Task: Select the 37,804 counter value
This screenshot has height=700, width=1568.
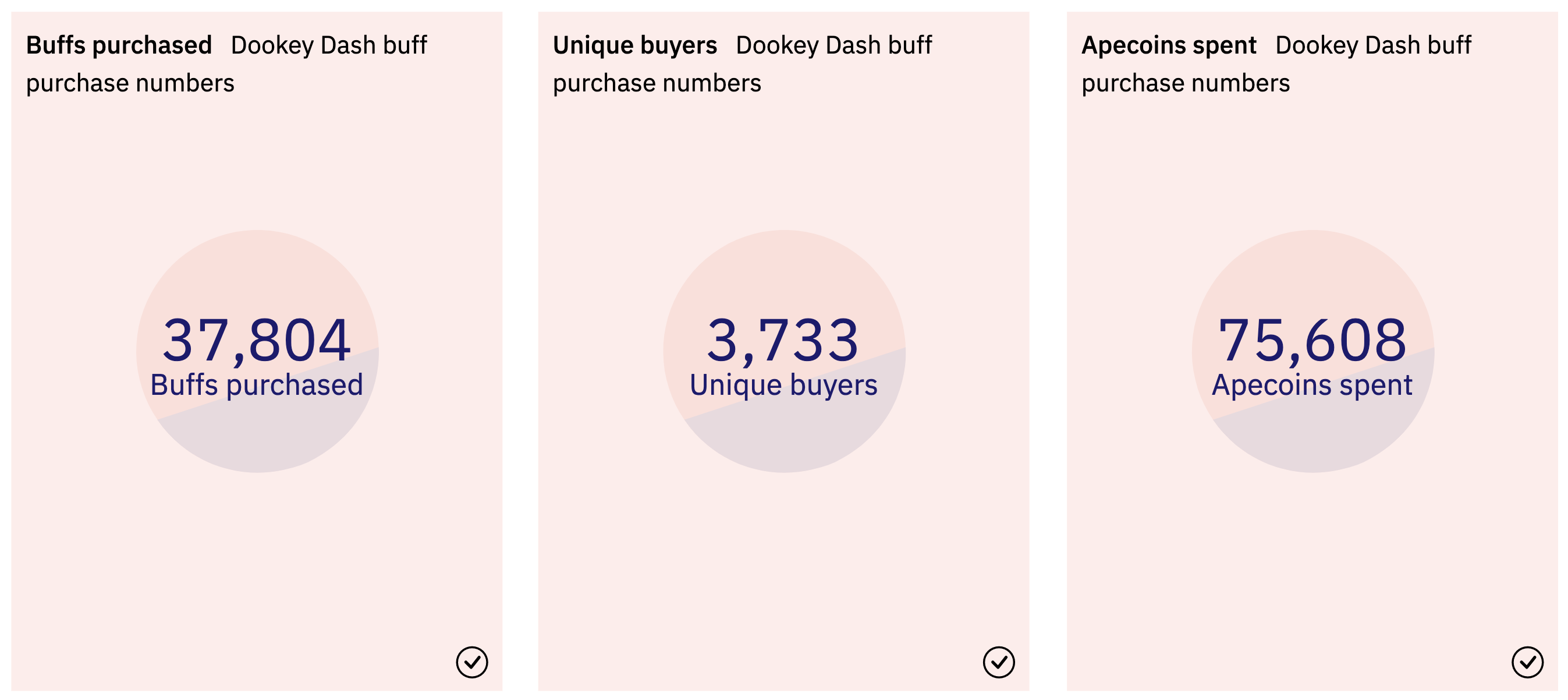Action: coord(257,340)
